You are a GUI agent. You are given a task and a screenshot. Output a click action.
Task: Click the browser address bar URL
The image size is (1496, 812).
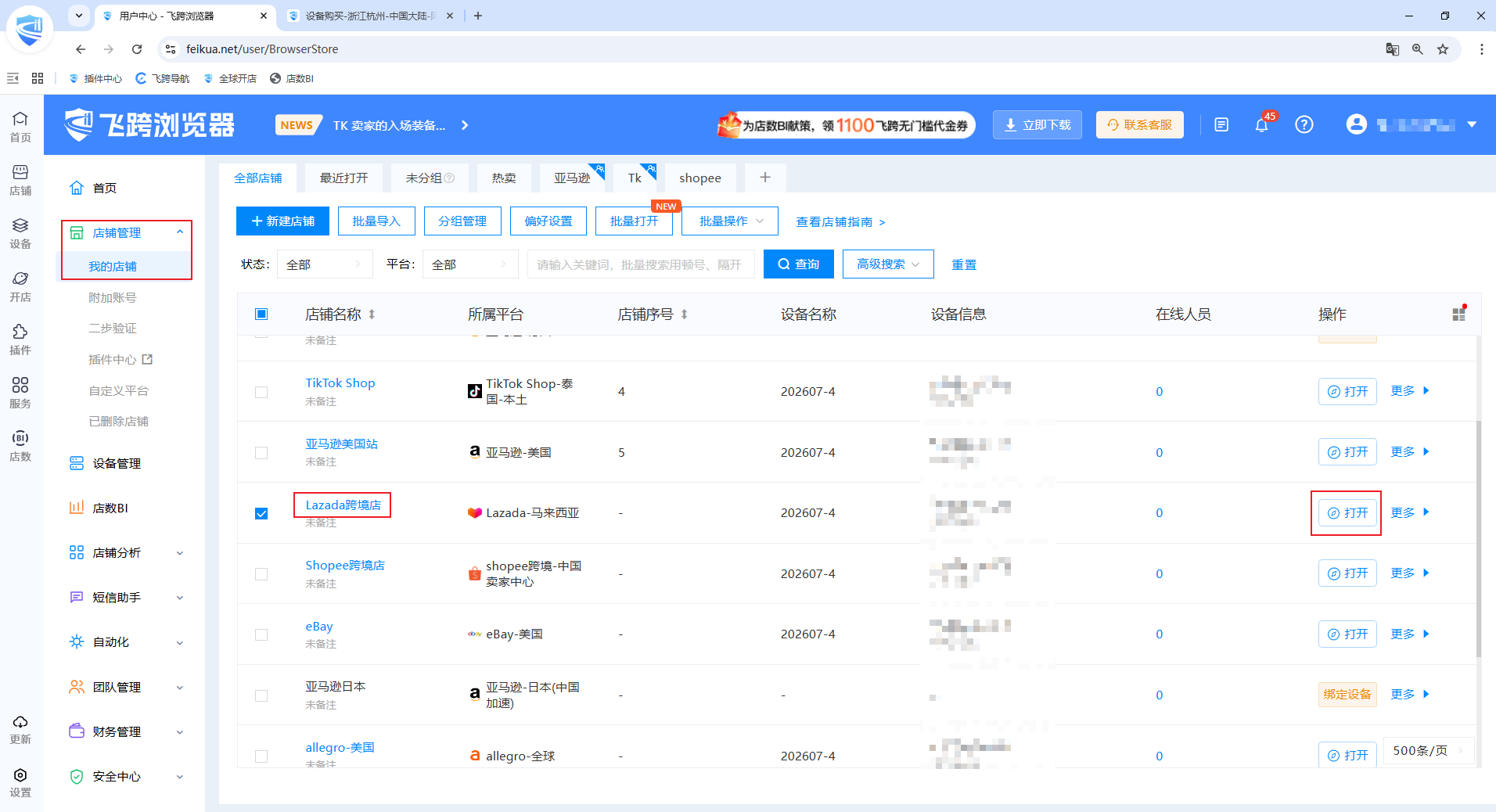(x=262, y=49)
